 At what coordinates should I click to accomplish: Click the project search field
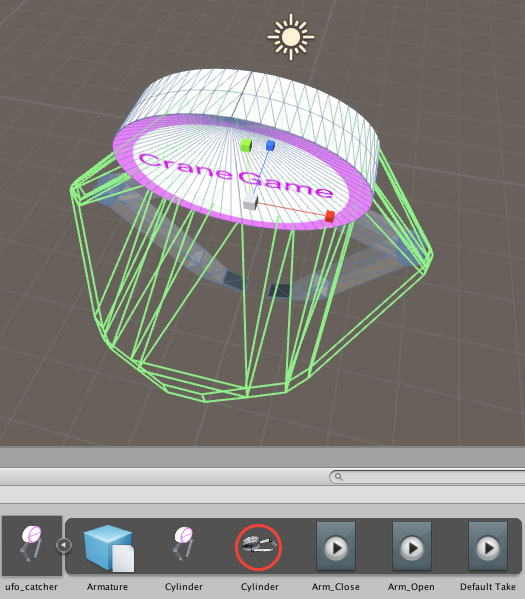[427, 477]
